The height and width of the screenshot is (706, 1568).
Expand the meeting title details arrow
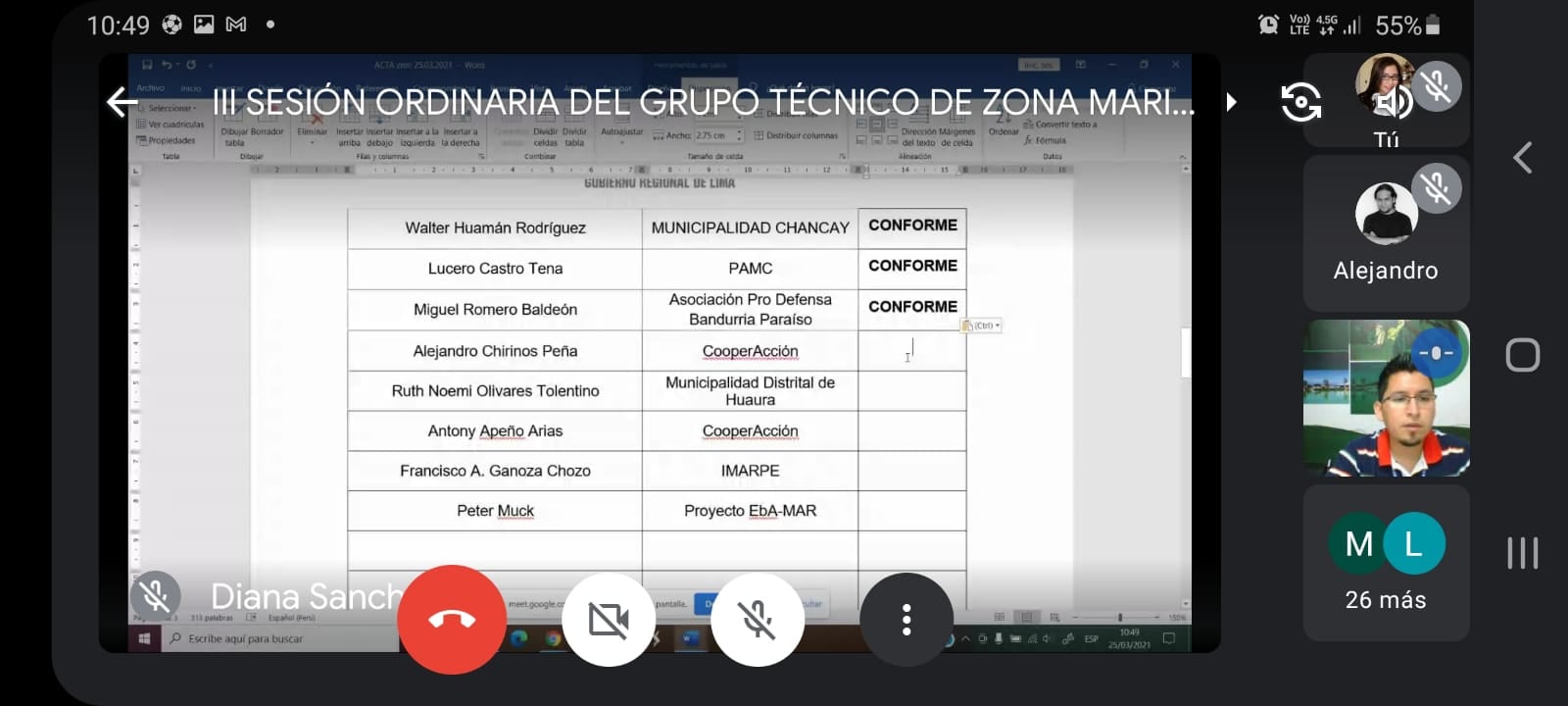tap(1231, 102)
